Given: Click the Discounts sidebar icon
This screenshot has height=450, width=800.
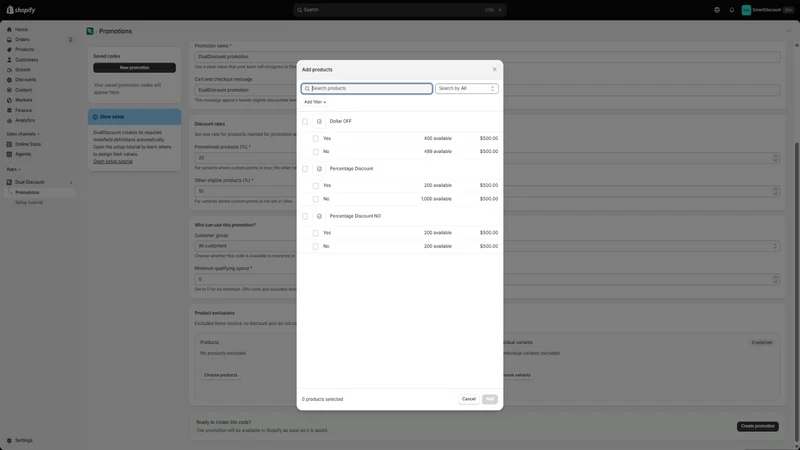Looking at the screenshot, I should (9, 80).
